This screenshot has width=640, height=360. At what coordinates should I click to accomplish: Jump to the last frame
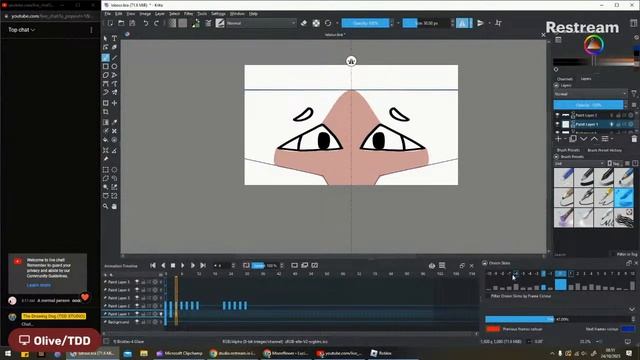coord(203,265)
